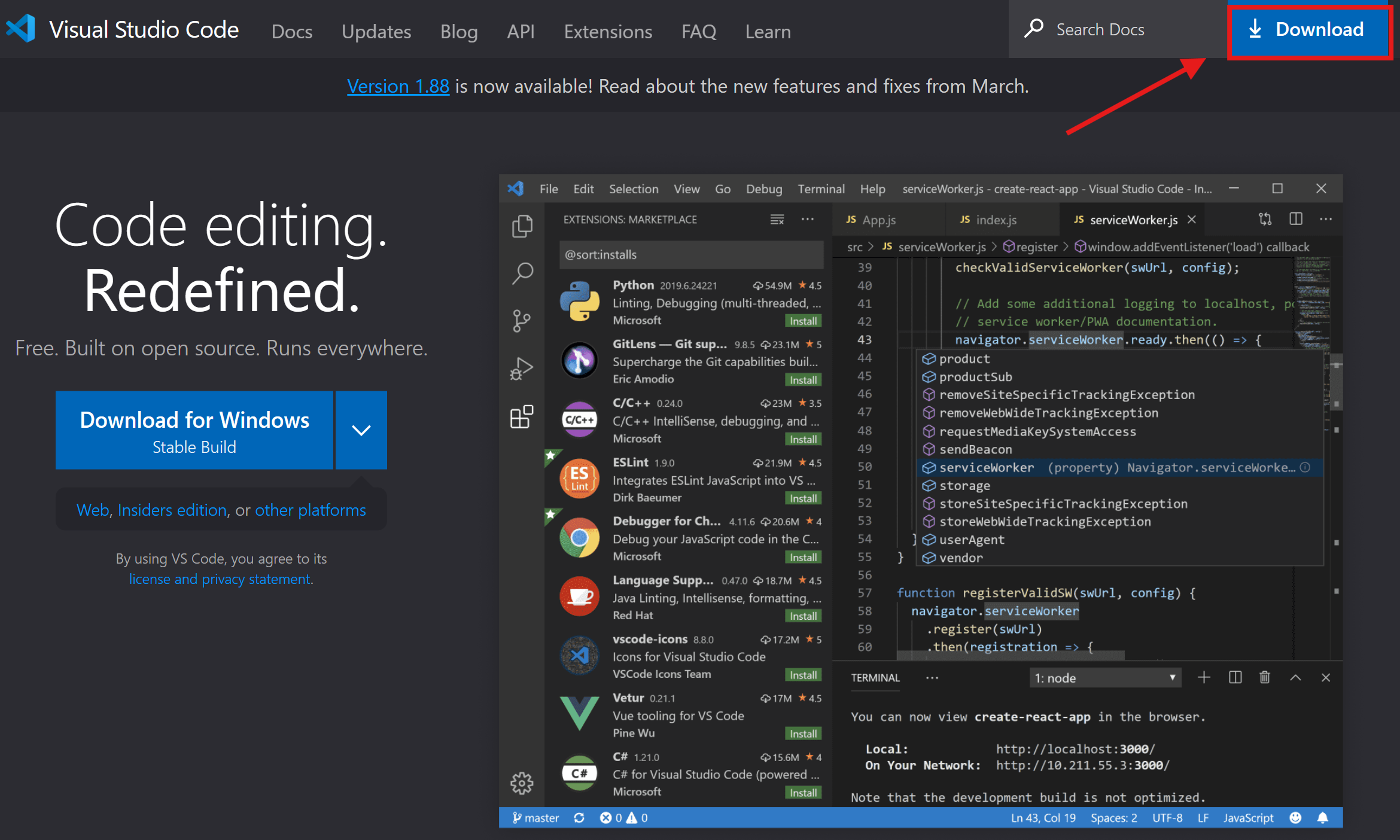Click the notifications bell in status bar
The height and width of the screenshot is (840, 1400).
[1323, 818]
